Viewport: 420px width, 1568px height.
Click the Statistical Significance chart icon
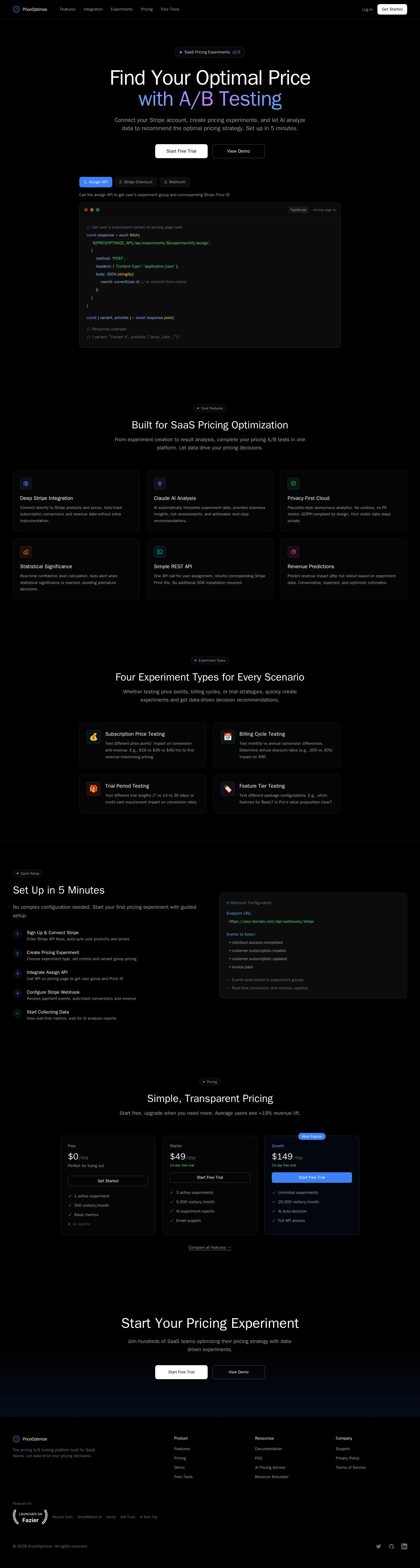[26, 552]
